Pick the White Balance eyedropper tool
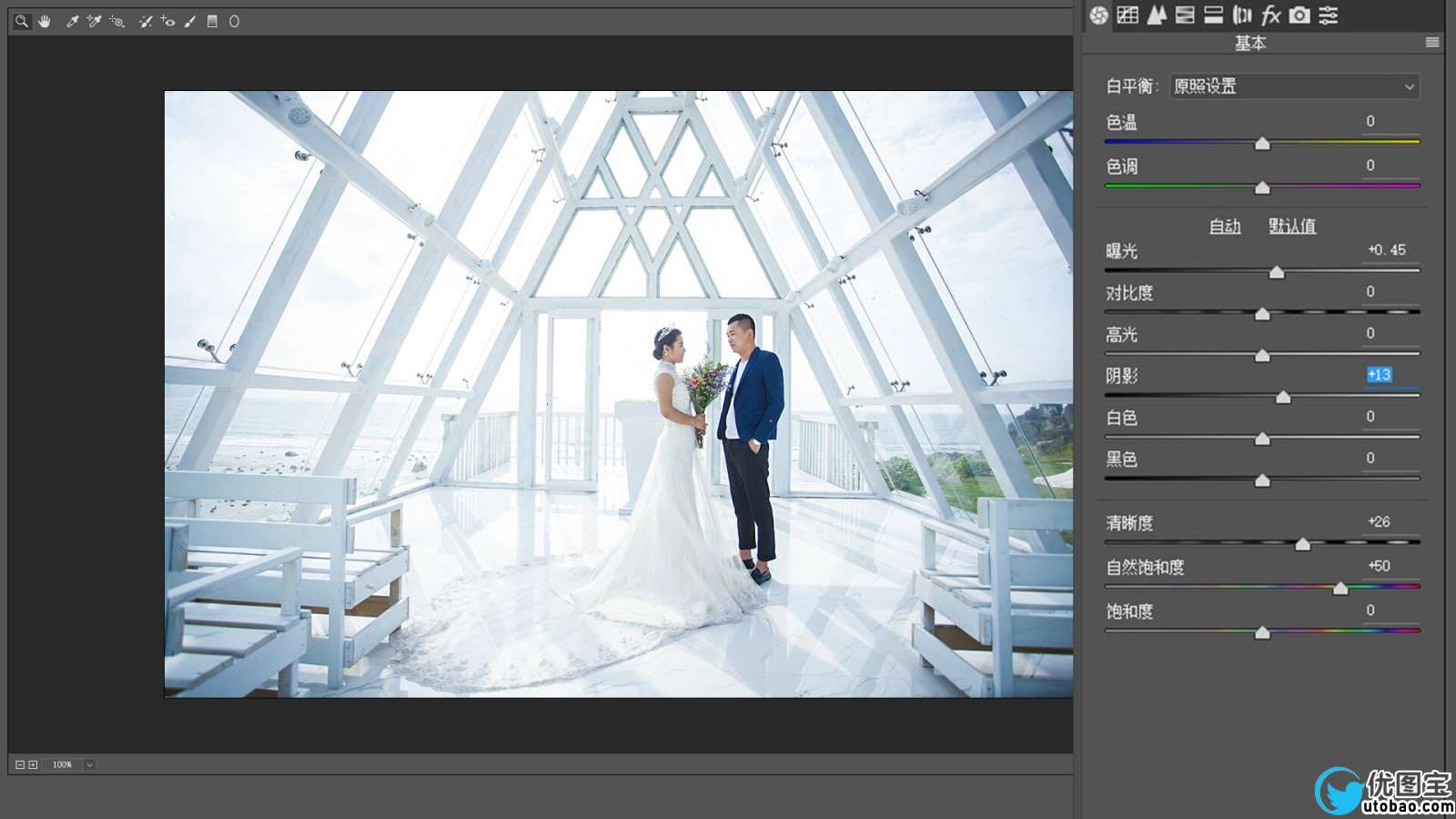The image size is (1456, 819). 72,21
